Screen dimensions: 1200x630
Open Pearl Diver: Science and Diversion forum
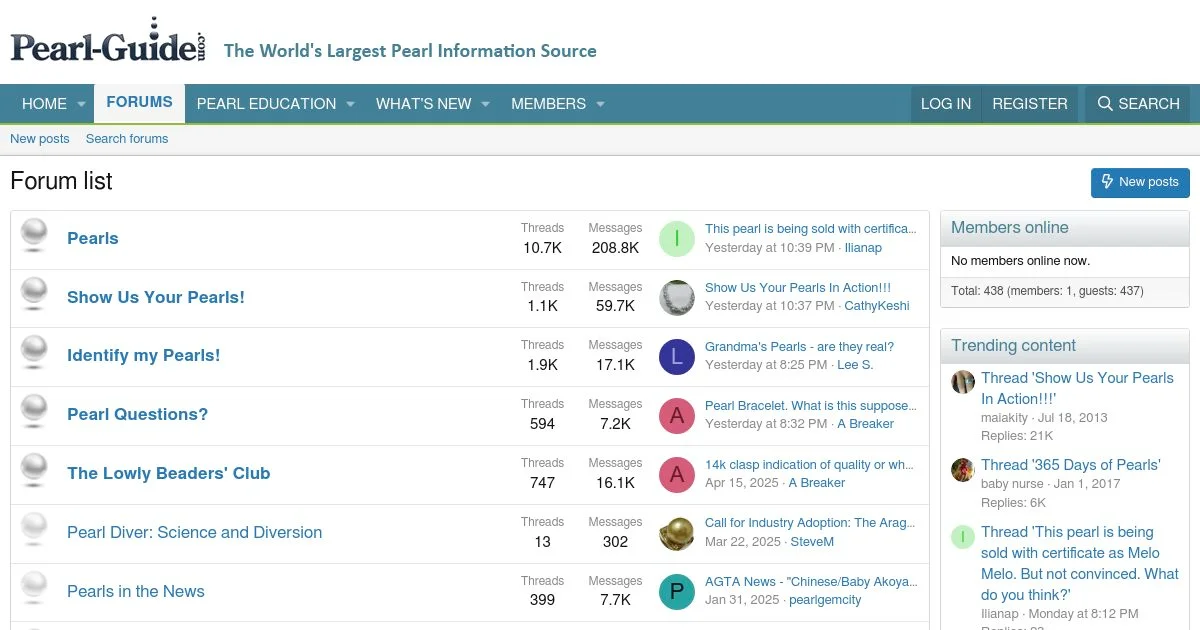pyautogui.click(x=195, y=532)
